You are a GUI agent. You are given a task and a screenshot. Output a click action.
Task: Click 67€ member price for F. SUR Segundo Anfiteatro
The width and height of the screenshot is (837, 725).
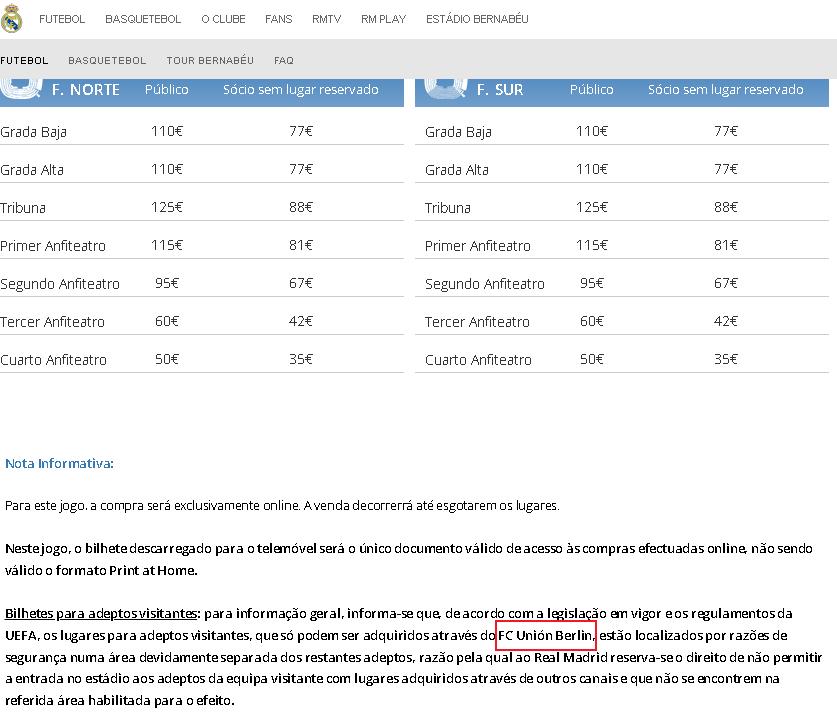point(725,283)
